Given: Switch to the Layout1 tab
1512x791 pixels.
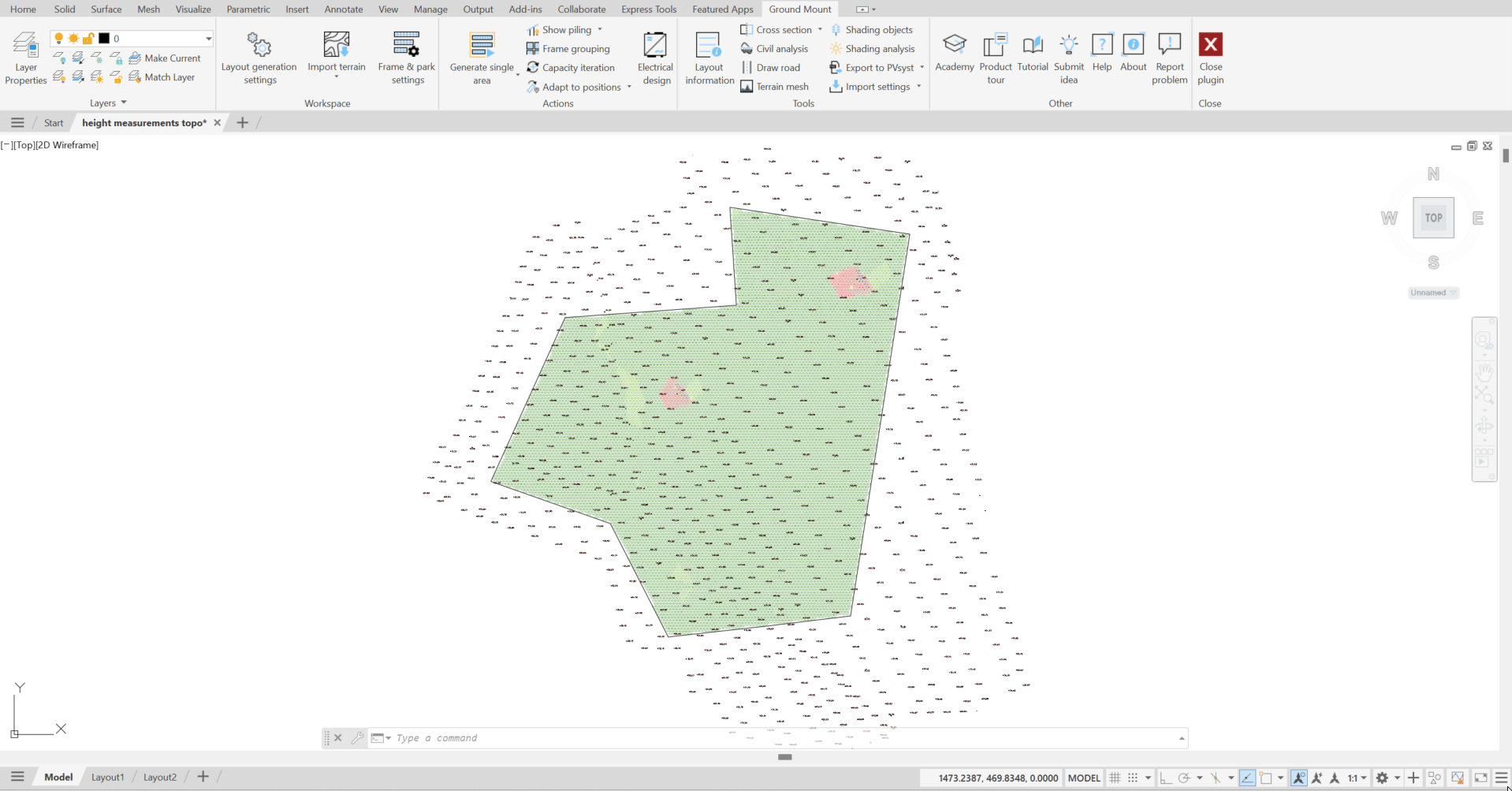Looking at the screenshot, I should [107, 777].
